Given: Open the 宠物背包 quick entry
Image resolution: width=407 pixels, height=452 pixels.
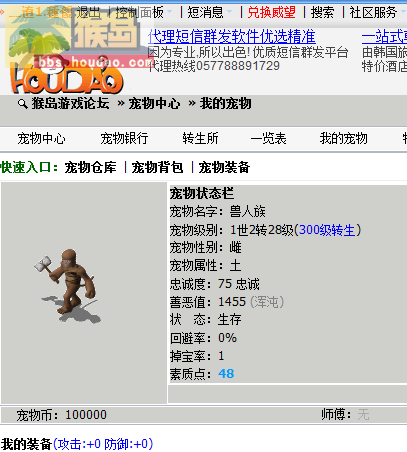Looking at the screenshot, I should point(158,167).
